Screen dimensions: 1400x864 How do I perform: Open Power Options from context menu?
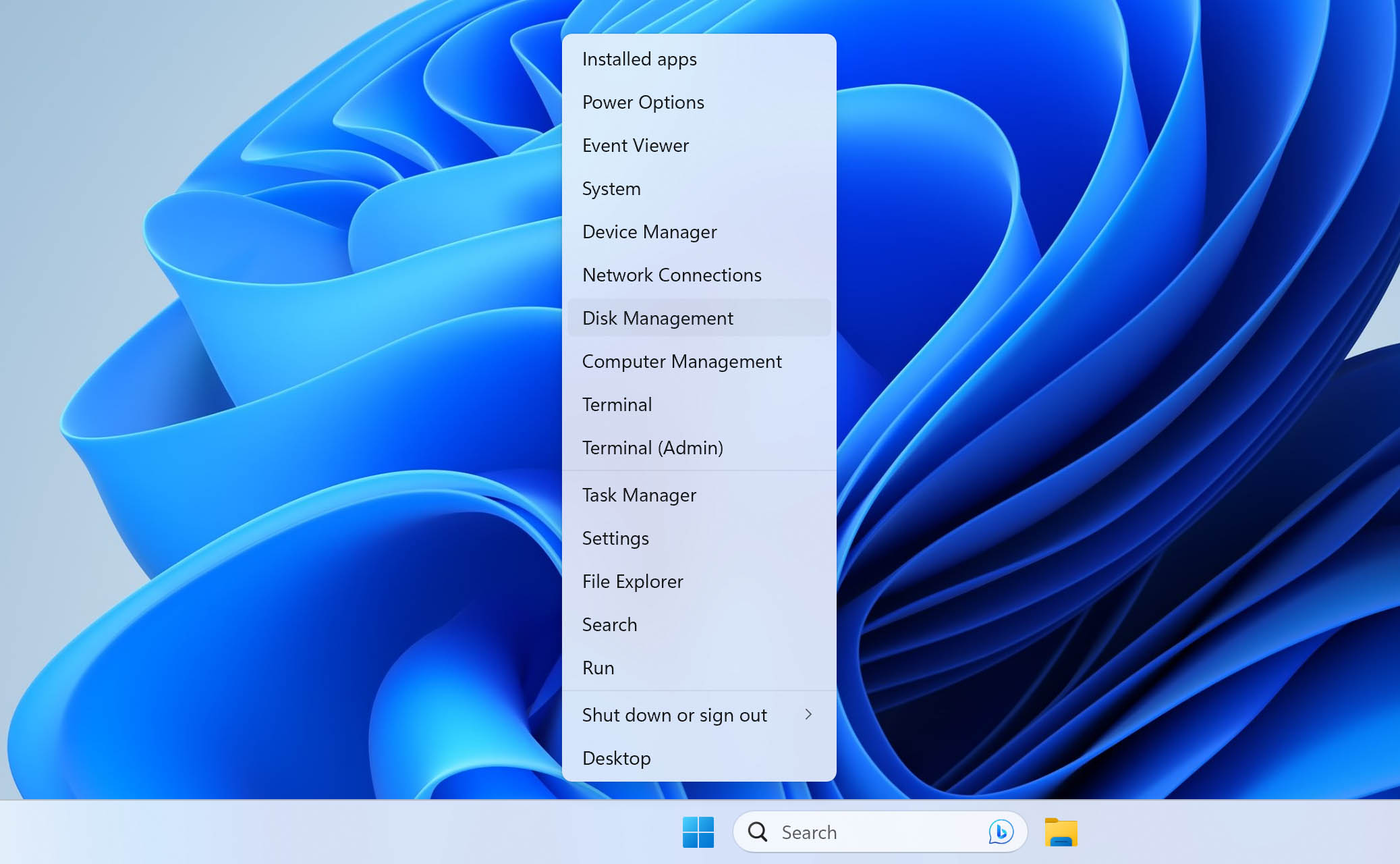(x=643, y=102)
